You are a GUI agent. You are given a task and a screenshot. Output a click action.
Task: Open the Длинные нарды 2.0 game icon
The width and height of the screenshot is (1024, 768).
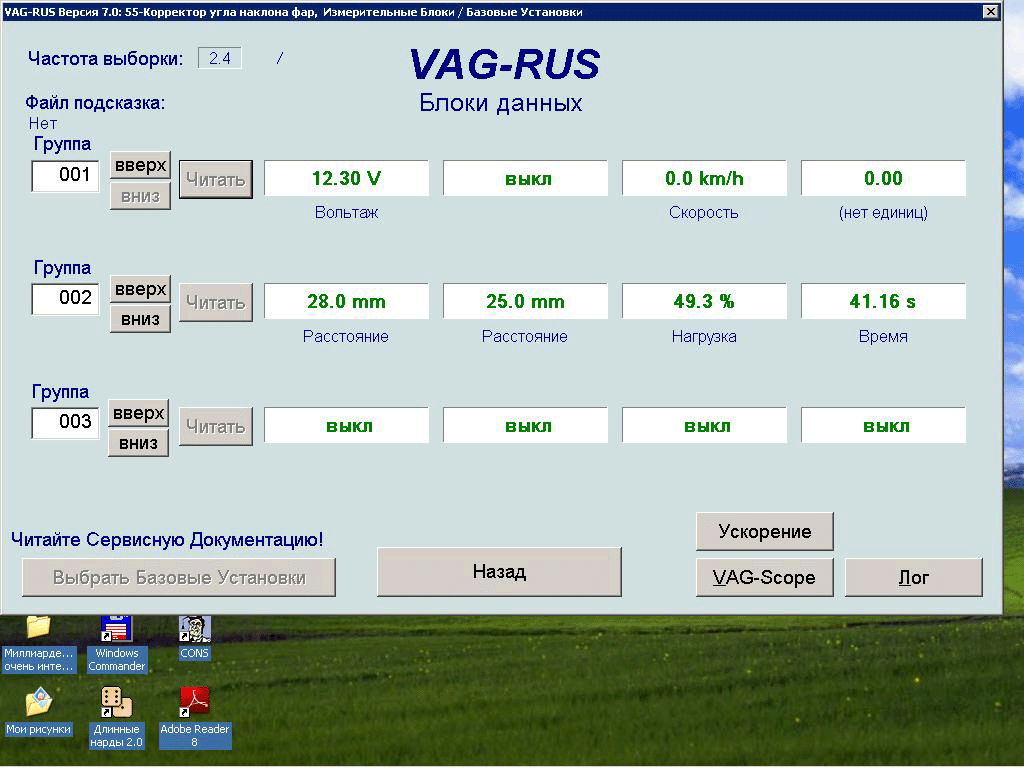[x=117, y=704]
